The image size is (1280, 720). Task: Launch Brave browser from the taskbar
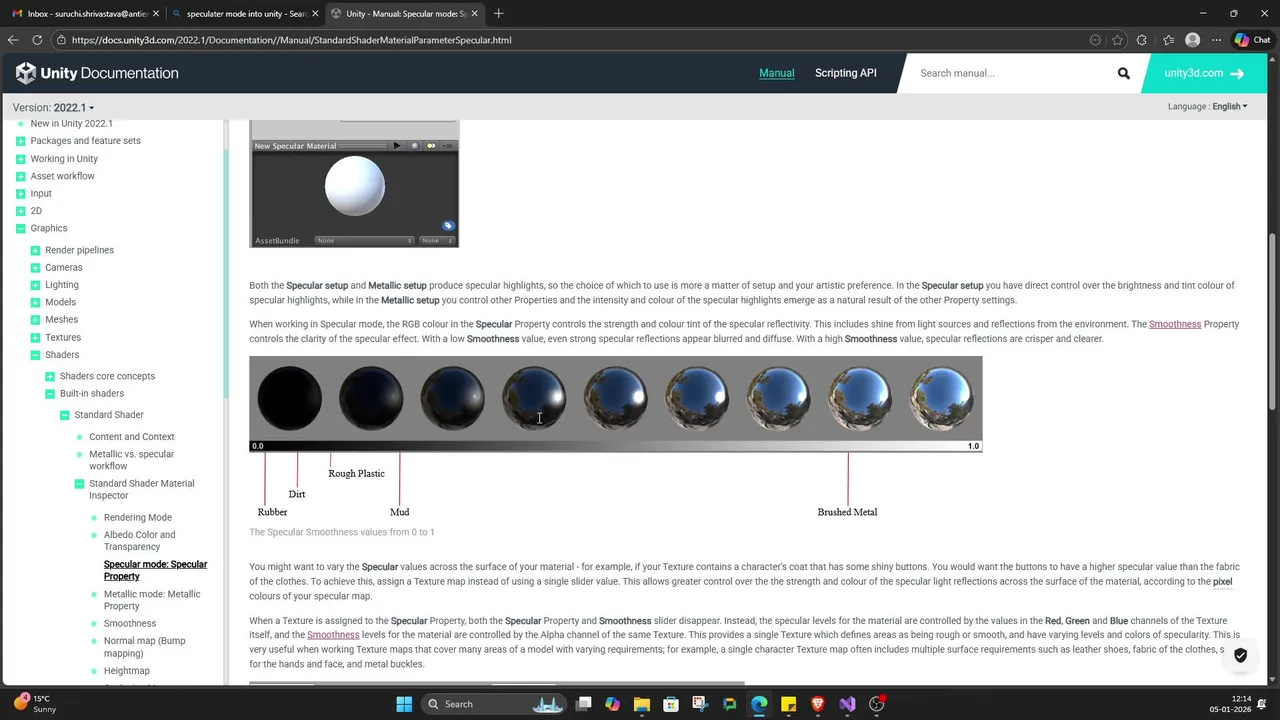[818, 704]
